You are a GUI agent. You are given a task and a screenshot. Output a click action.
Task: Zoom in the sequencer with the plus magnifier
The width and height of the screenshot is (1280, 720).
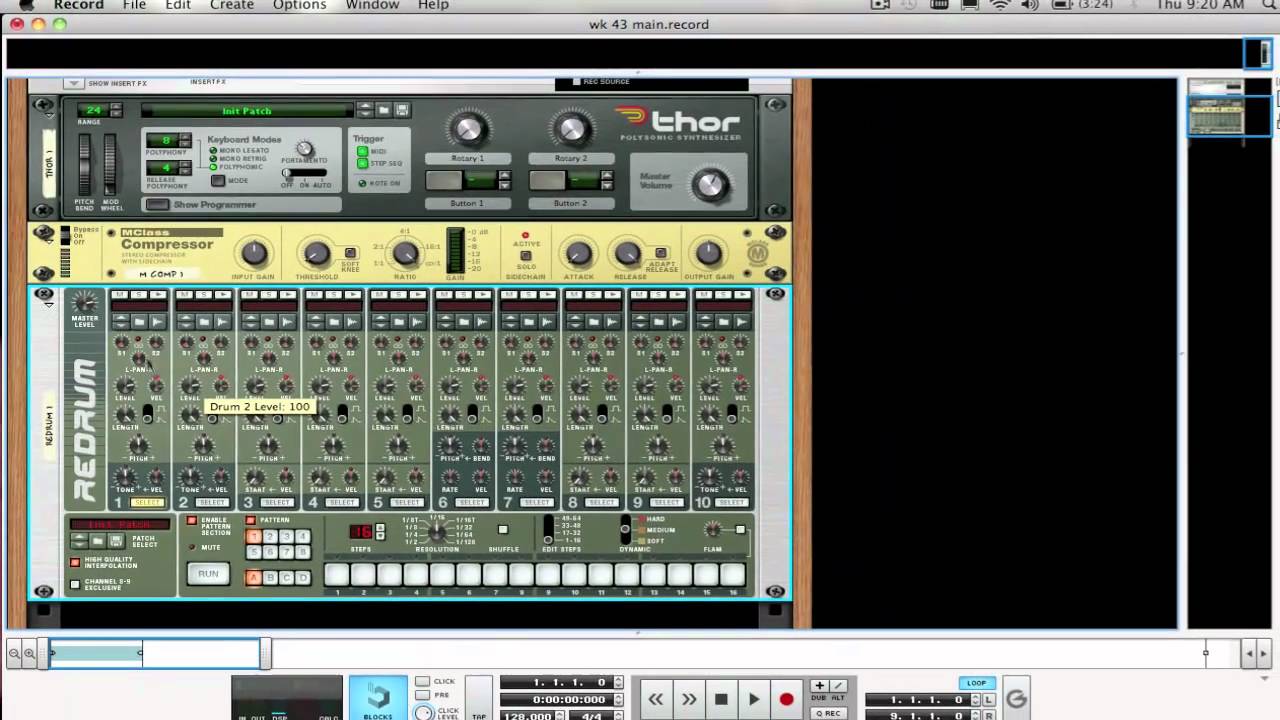click(x=29, y=654)
